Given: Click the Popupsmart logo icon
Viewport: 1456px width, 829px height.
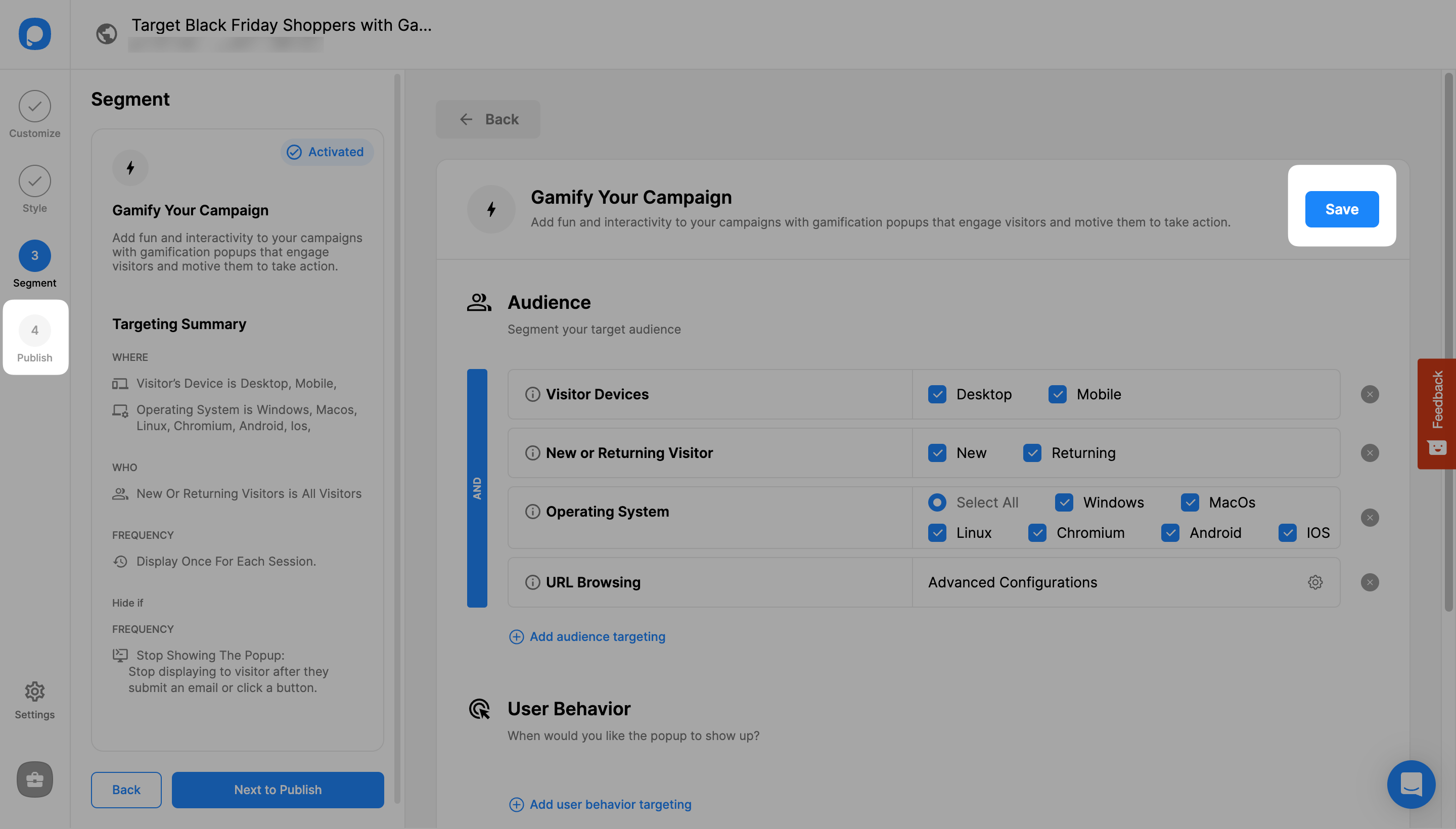Looking at the screenshot, I should pyautogui.click(x=35, y=34).
